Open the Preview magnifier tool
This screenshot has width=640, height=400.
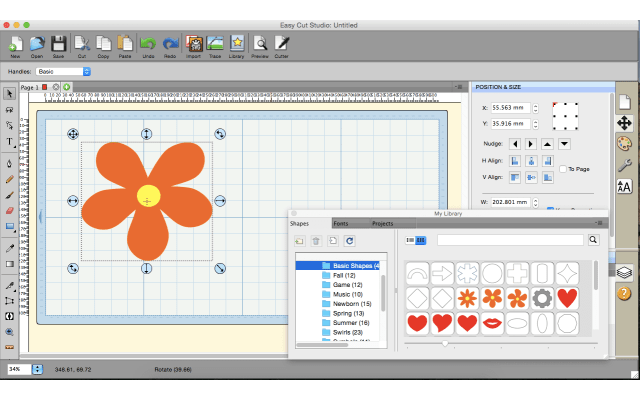click(260, 44)
